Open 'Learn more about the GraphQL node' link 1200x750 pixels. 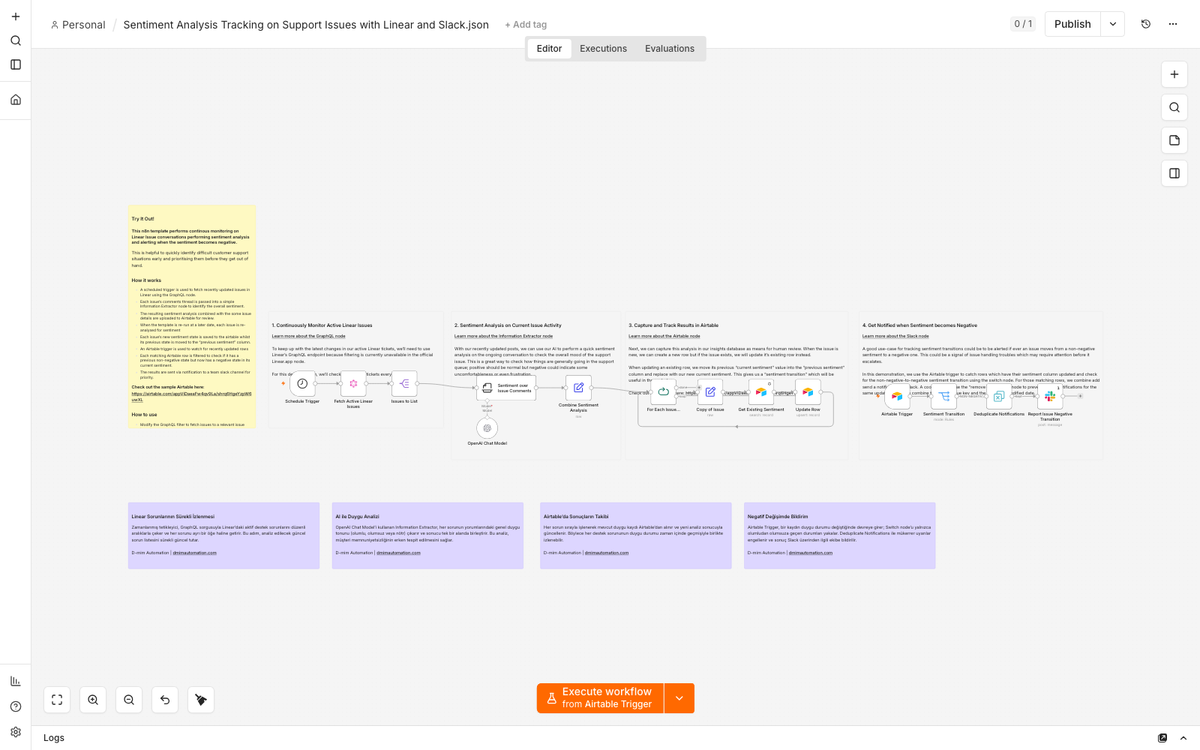coord(309,336)
